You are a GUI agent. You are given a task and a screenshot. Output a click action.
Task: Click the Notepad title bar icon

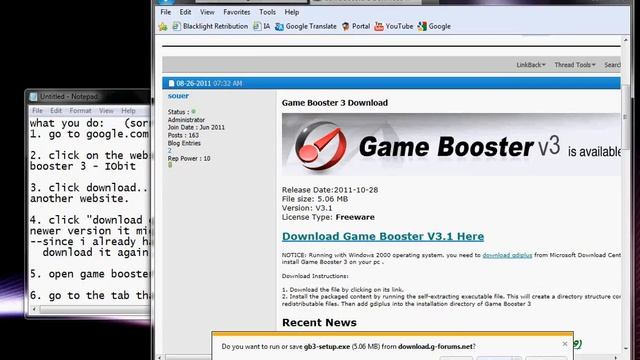point(33,97)
